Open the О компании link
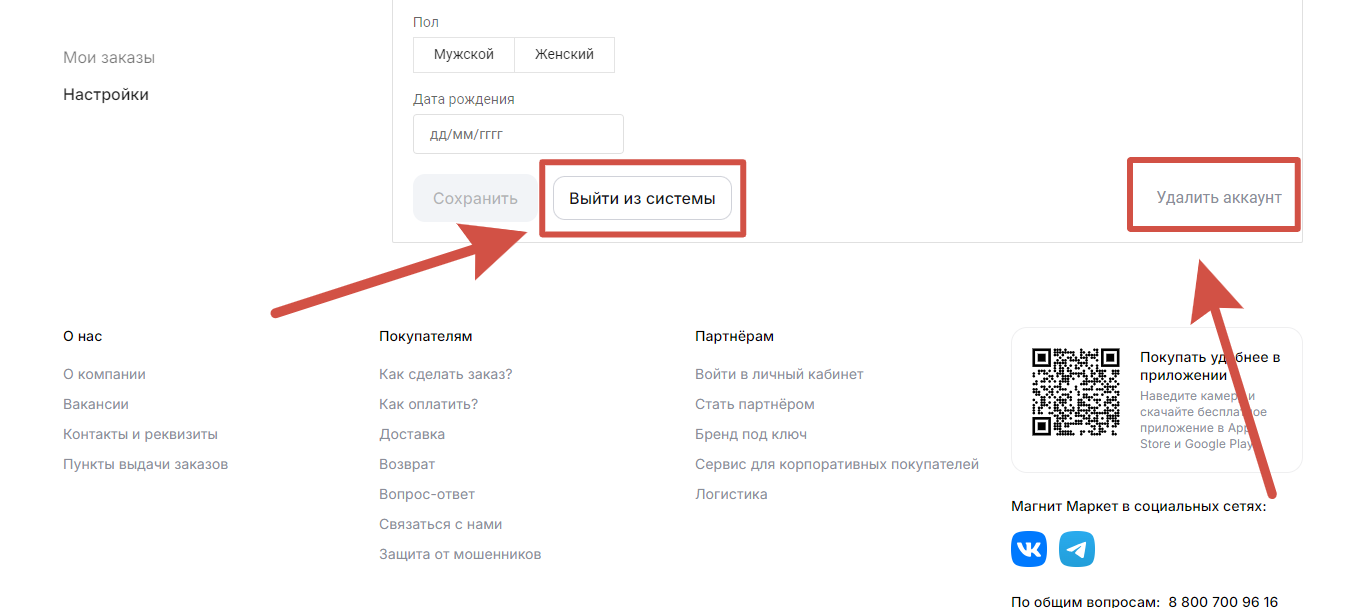Viewport: 1345px width, 608px height. point(104,374)
